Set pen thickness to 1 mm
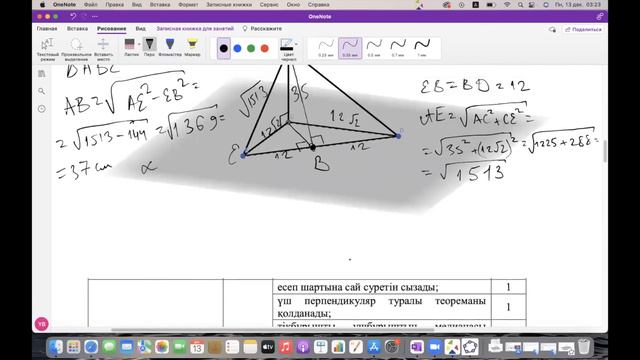Screen dimensions: 640x360 (422, 48)
